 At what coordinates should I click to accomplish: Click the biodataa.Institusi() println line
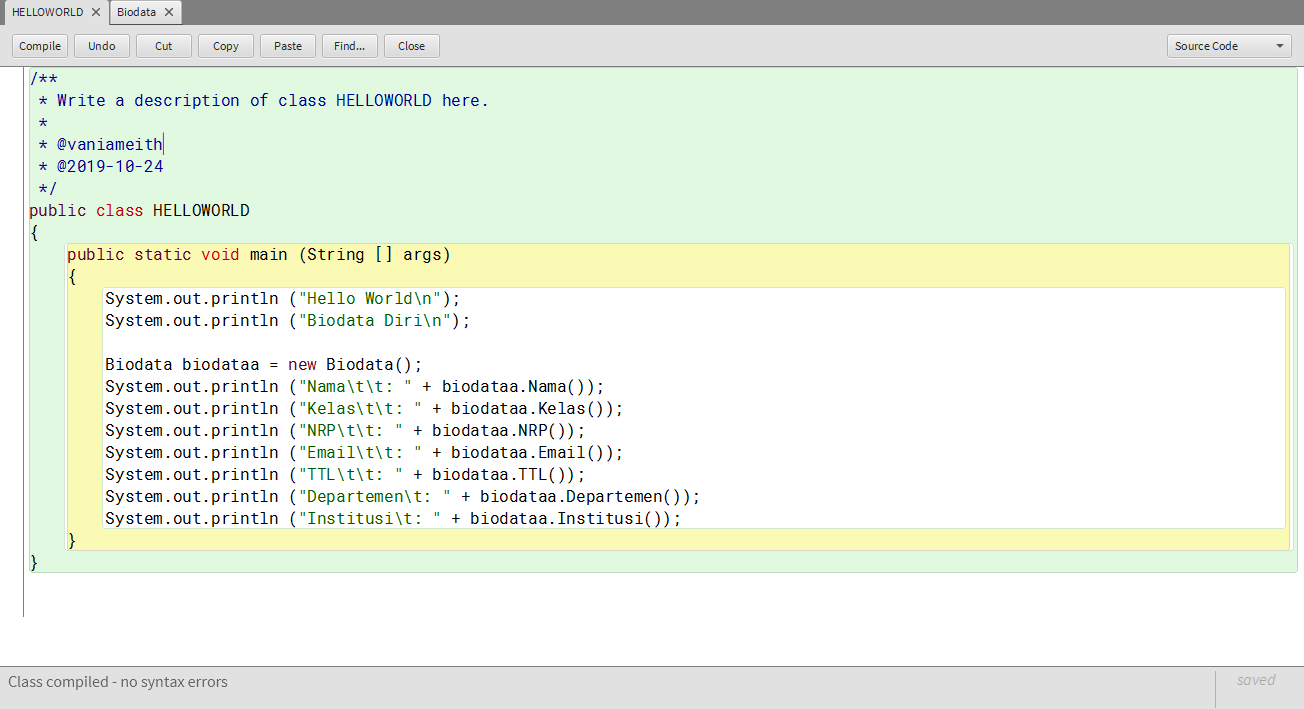(393, 518)
